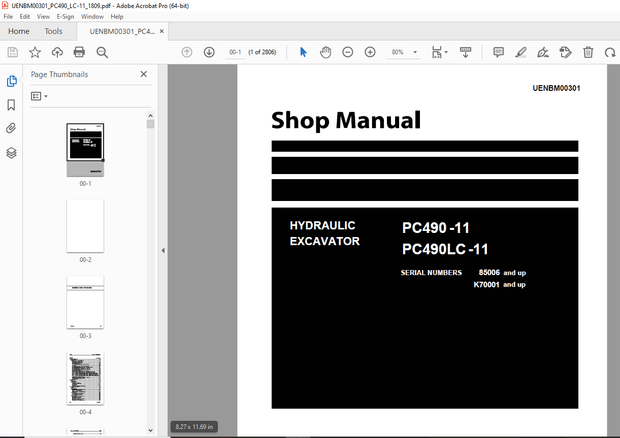Close the Page Thumbnails panel
This screenshot has height=438, width=620.
144,74
